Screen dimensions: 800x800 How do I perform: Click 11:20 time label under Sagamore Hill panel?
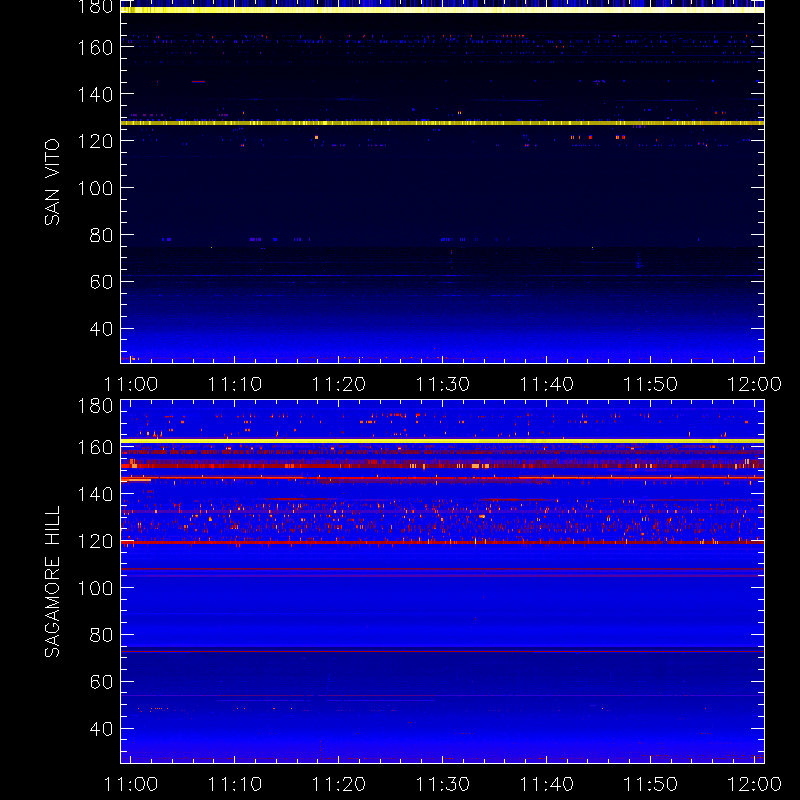(x=339, y=784)
